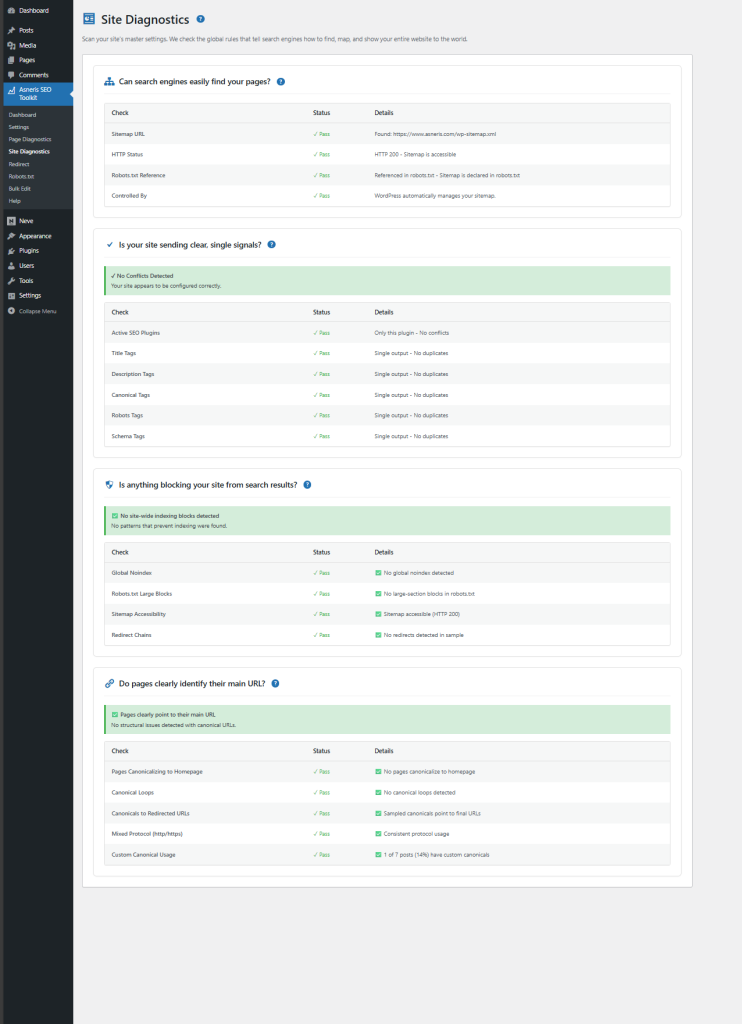Click No large-section blocks in robots.txt detail

point(425,594)
